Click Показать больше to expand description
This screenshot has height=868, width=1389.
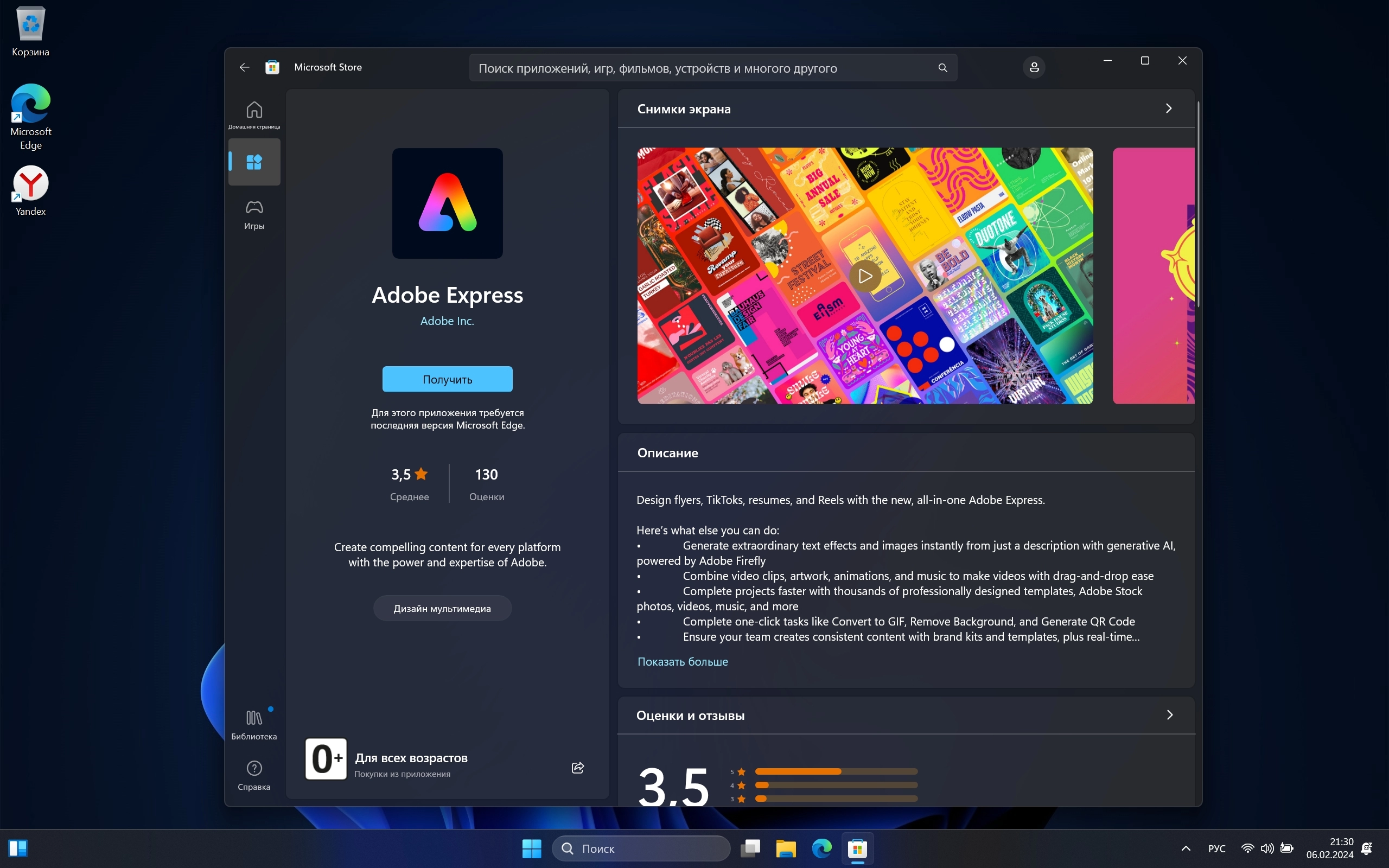[683, 661]
